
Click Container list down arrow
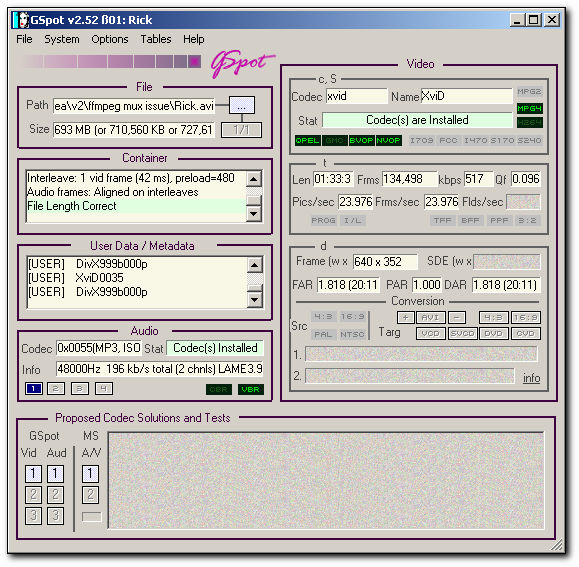pos(254,213)
